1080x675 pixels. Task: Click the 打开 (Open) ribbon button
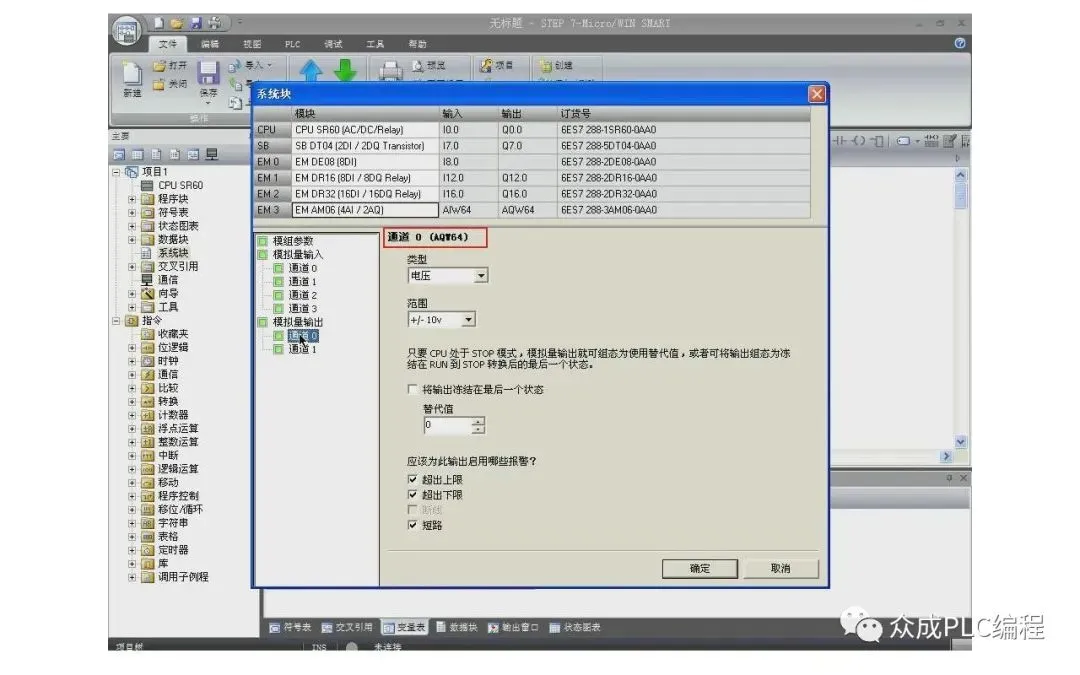pyautogui.click(x=170, y=65)
